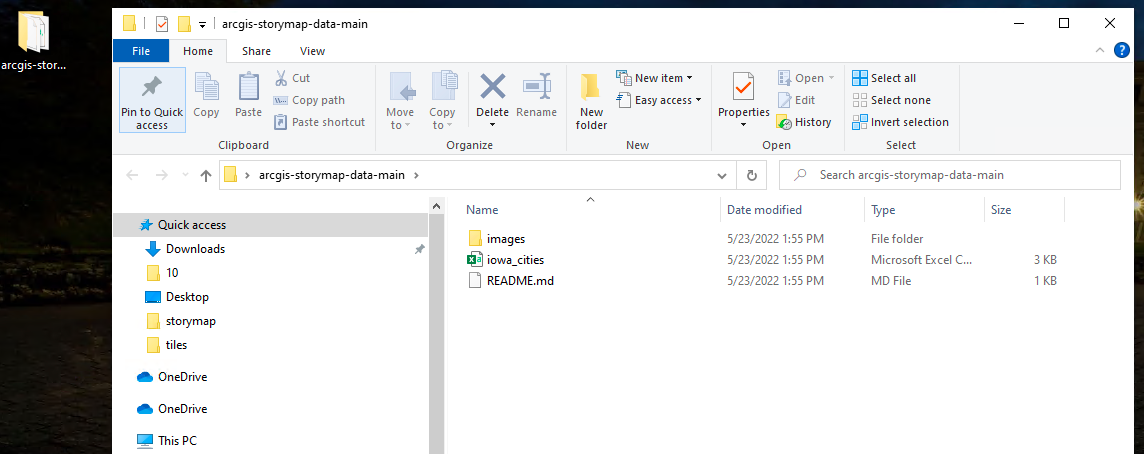Open the File tab

141,51
